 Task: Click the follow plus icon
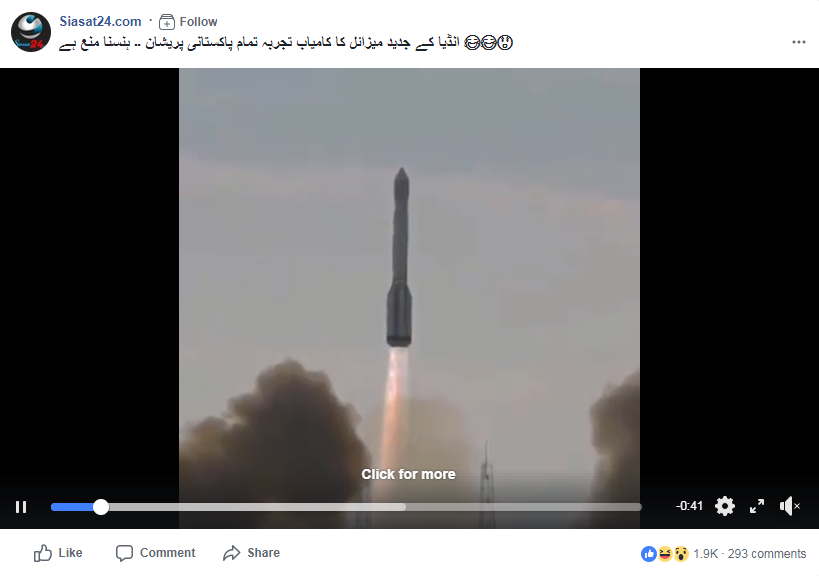click(167, 22)
